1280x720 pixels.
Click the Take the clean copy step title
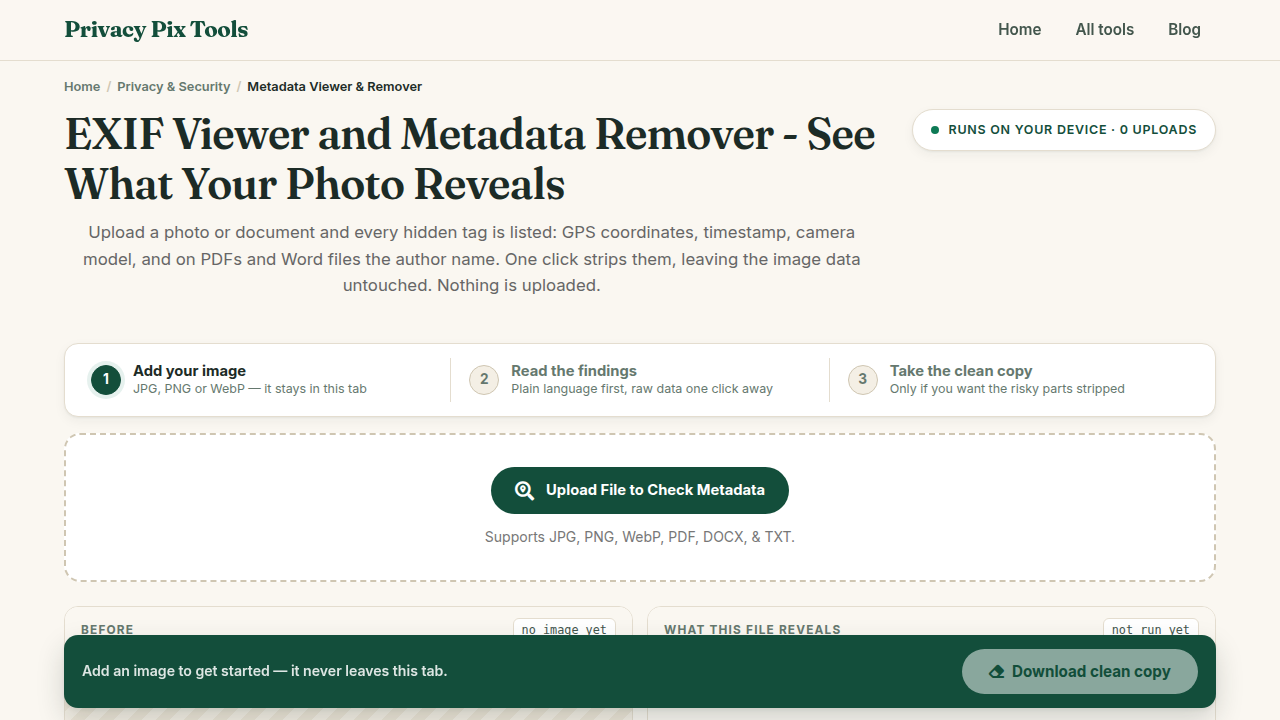point(961,371)
